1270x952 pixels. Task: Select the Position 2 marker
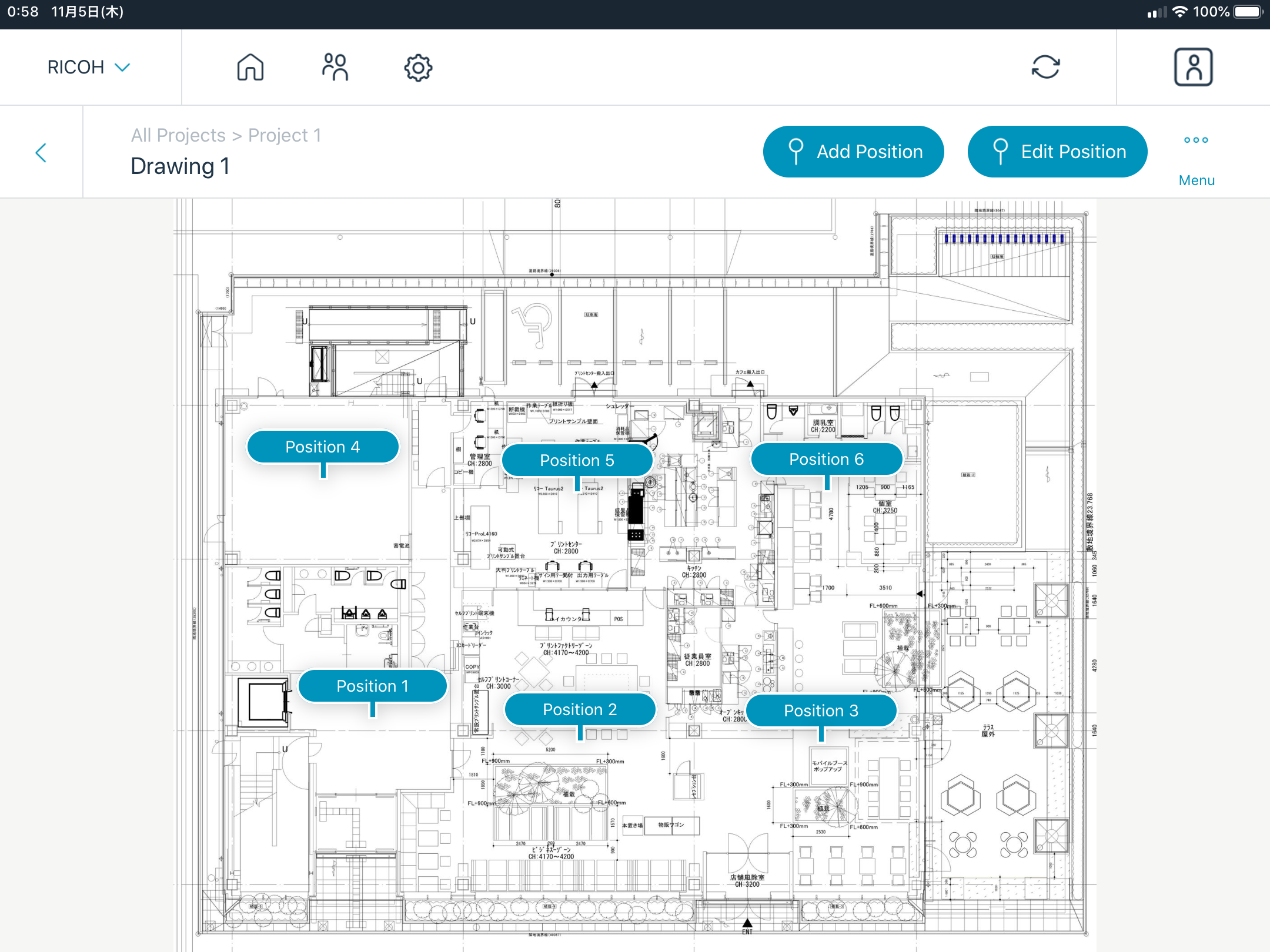click(580, 709)
